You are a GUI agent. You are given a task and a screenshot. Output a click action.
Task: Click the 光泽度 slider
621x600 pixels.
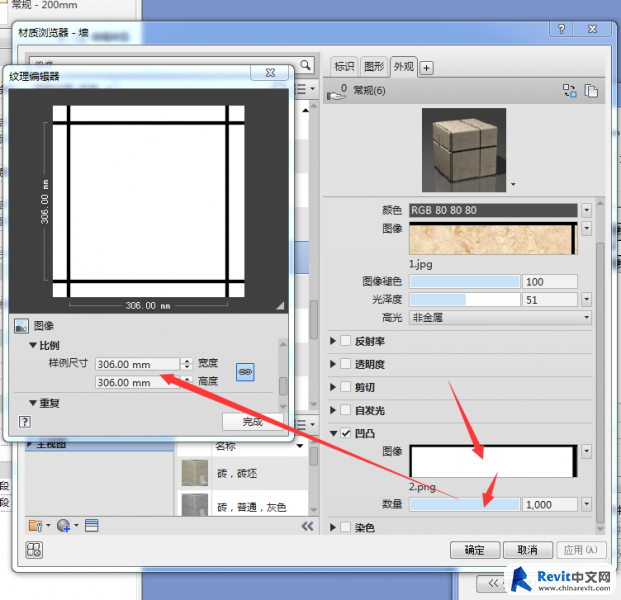click(465, 299)
